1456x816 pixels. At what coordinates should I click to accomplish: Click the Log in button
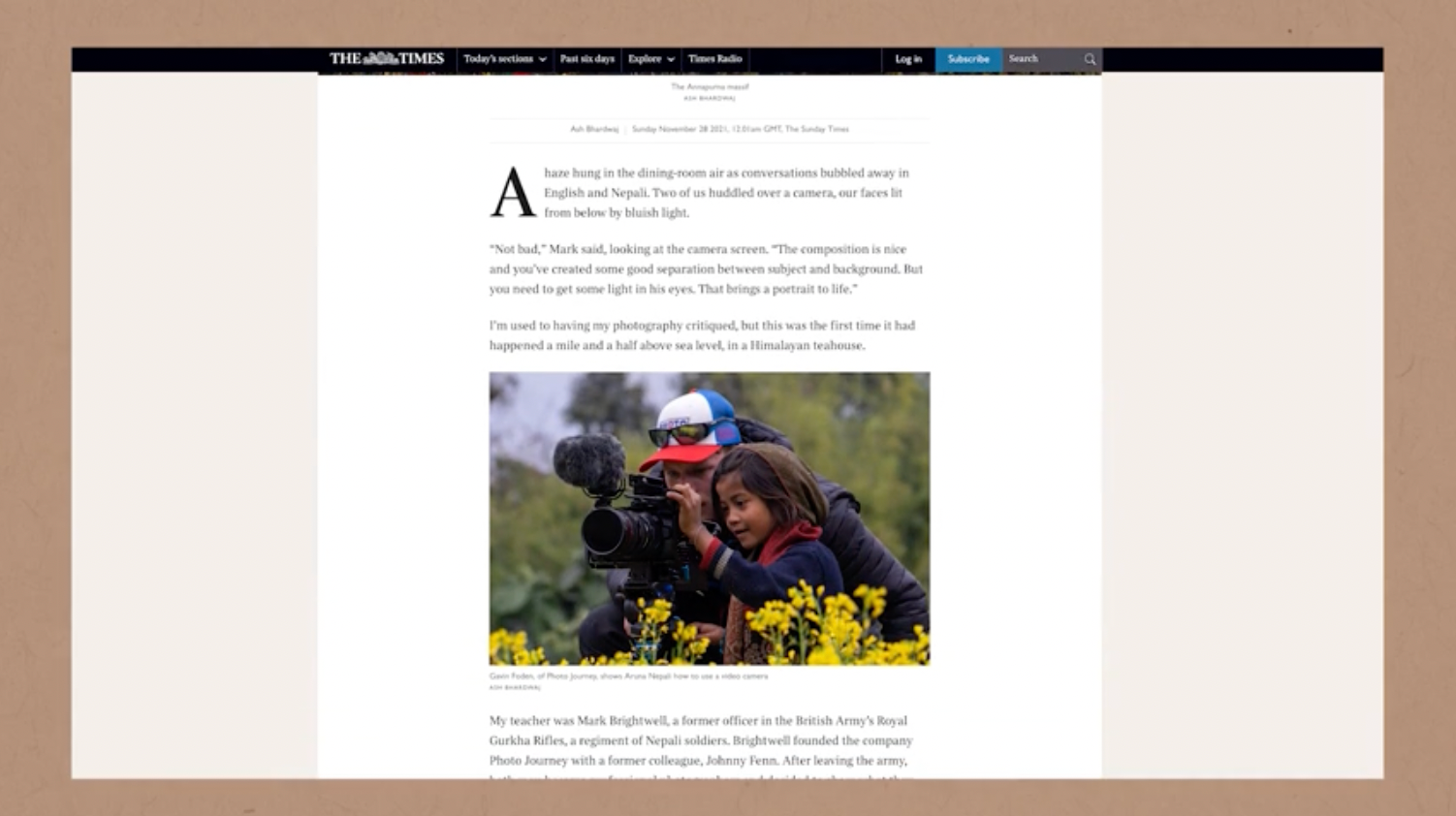[x=907, y=59]
